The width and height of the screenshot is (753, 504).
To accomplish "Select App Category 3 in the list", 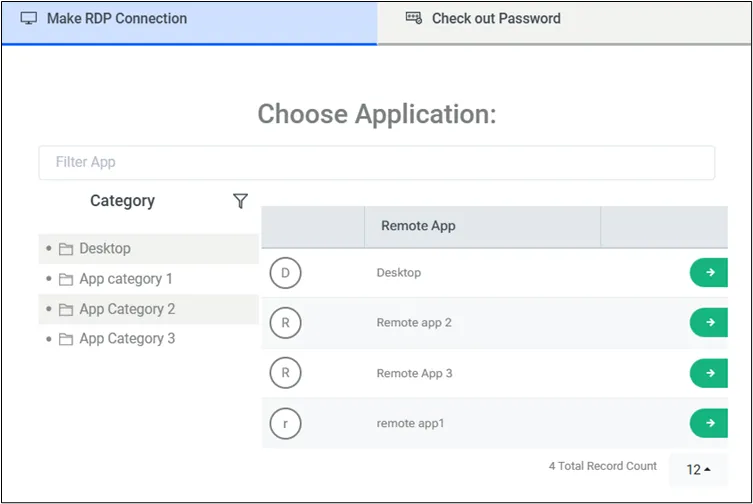I will (148, 339).
